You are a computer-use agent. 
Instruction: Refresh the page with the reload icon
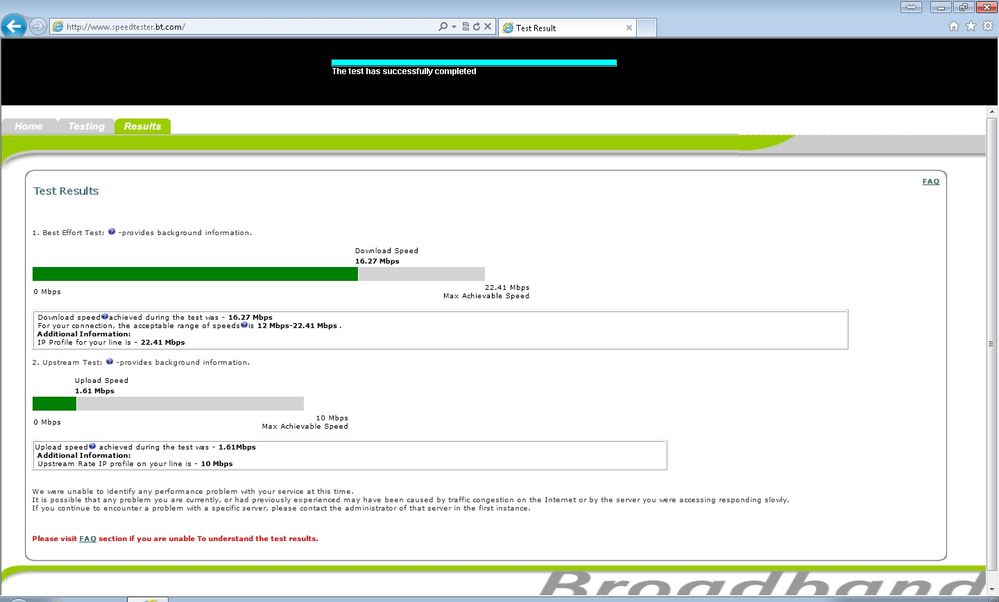[477, 27]
